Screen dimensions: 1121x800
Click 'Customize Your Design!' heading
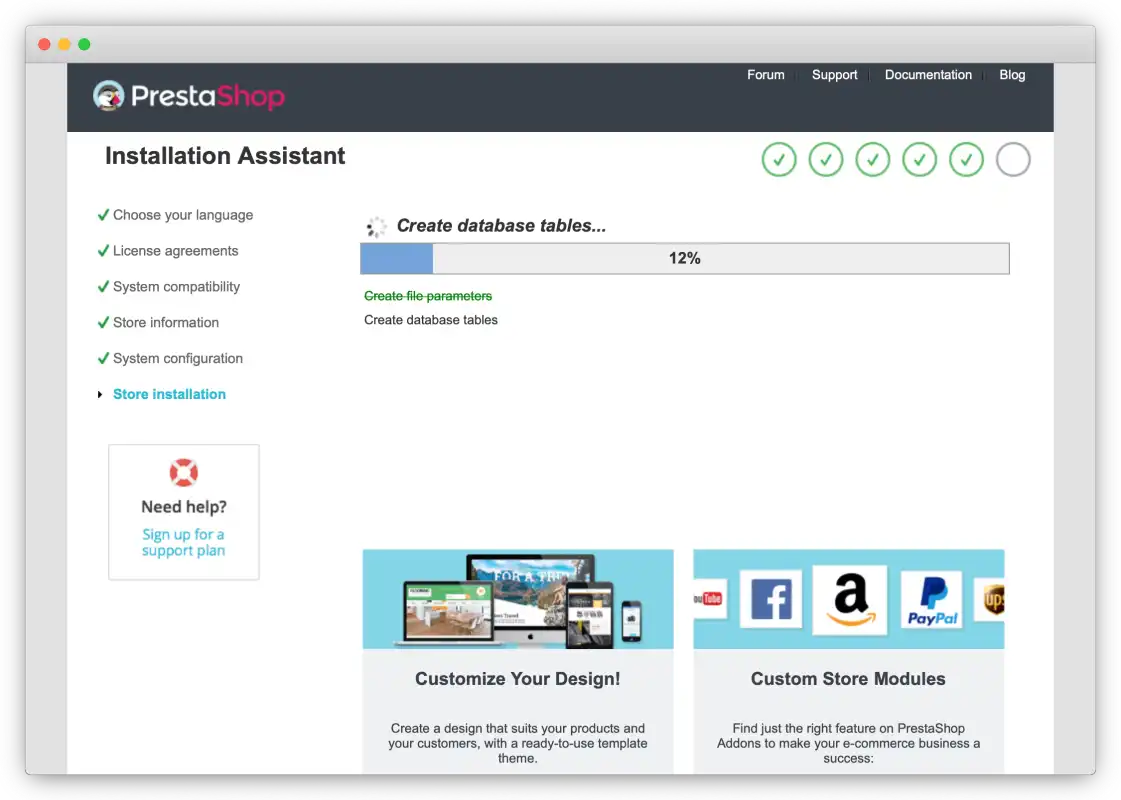point(518,678)
